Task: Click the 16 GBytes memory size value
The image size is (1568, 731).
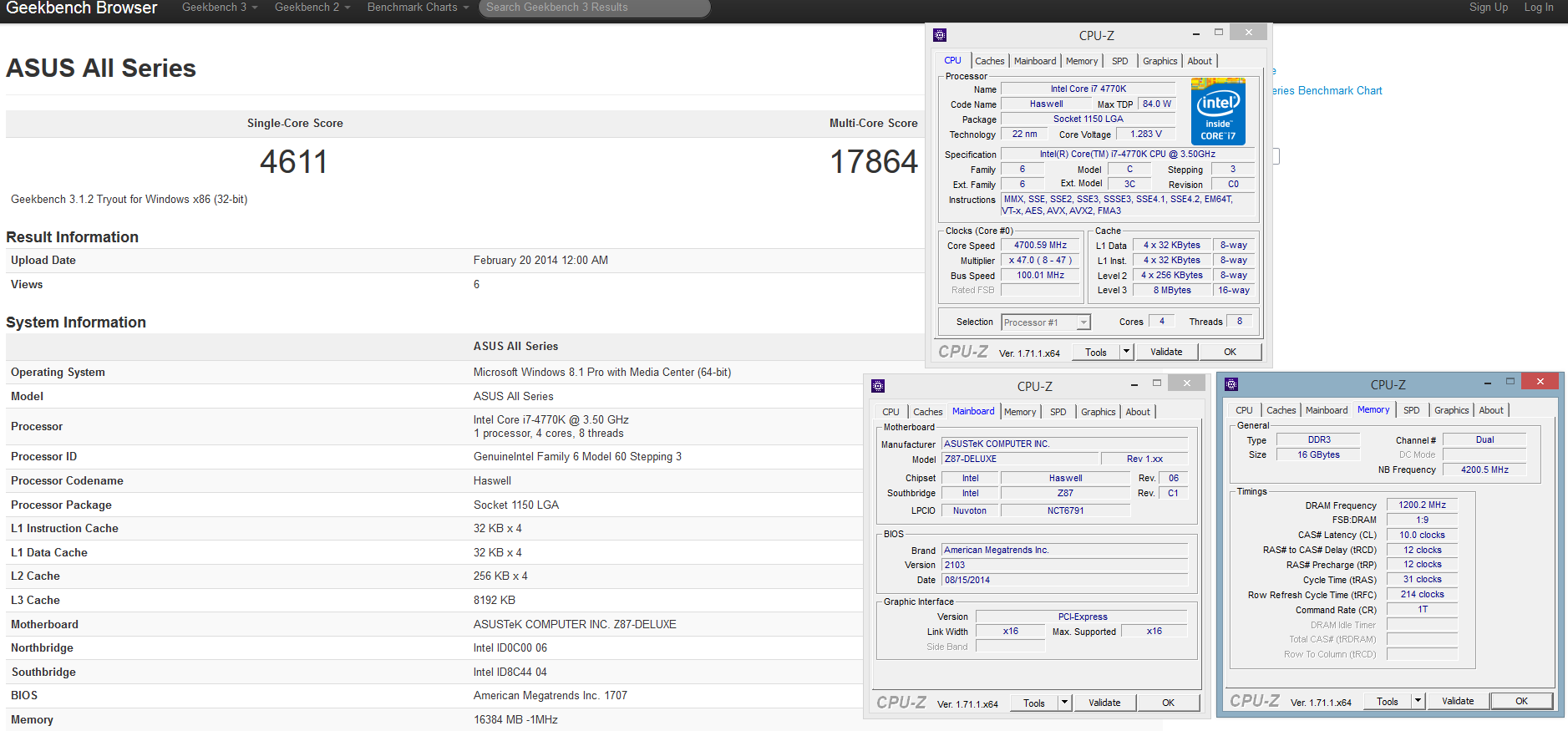Action: [1319, 455]
